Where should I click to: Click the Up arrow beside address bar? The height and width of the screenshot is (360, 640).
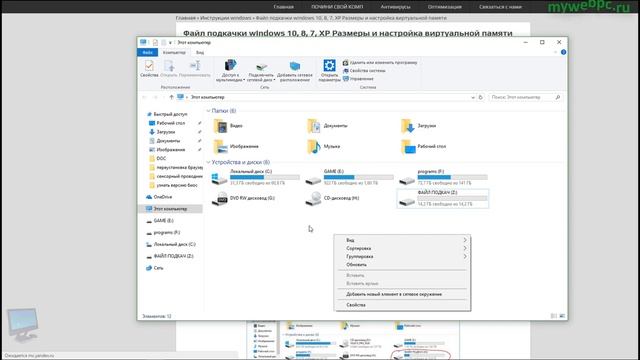(x=171, y=97)
